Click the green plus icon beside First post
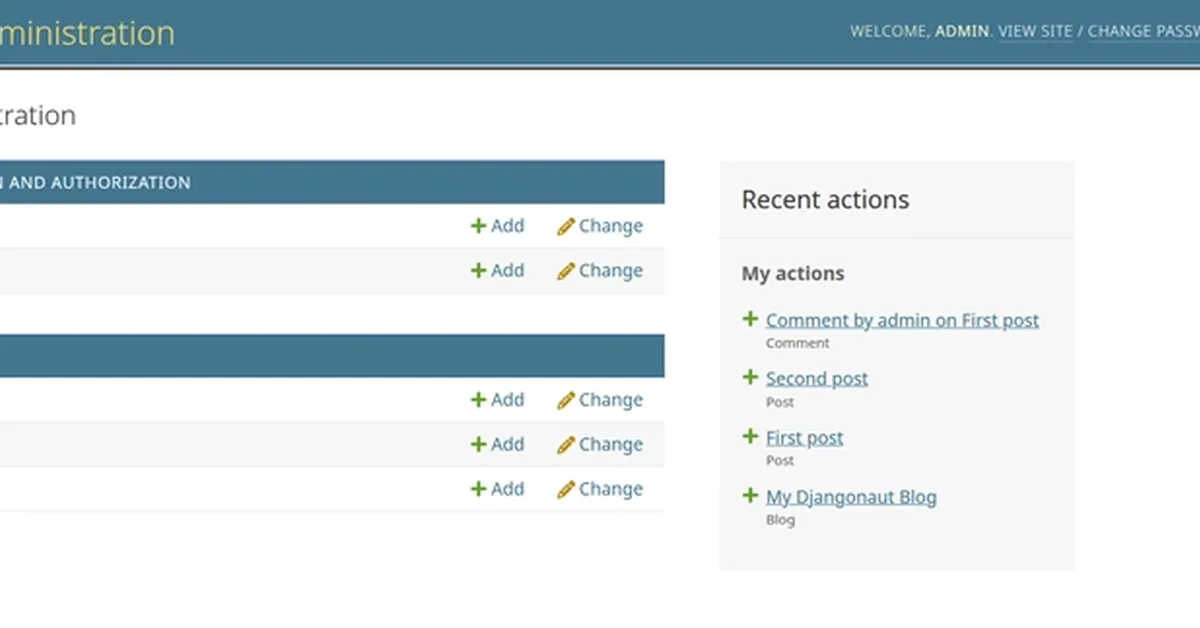The height and width of the screenshot is (628, 1200). [x=751, y=436]
